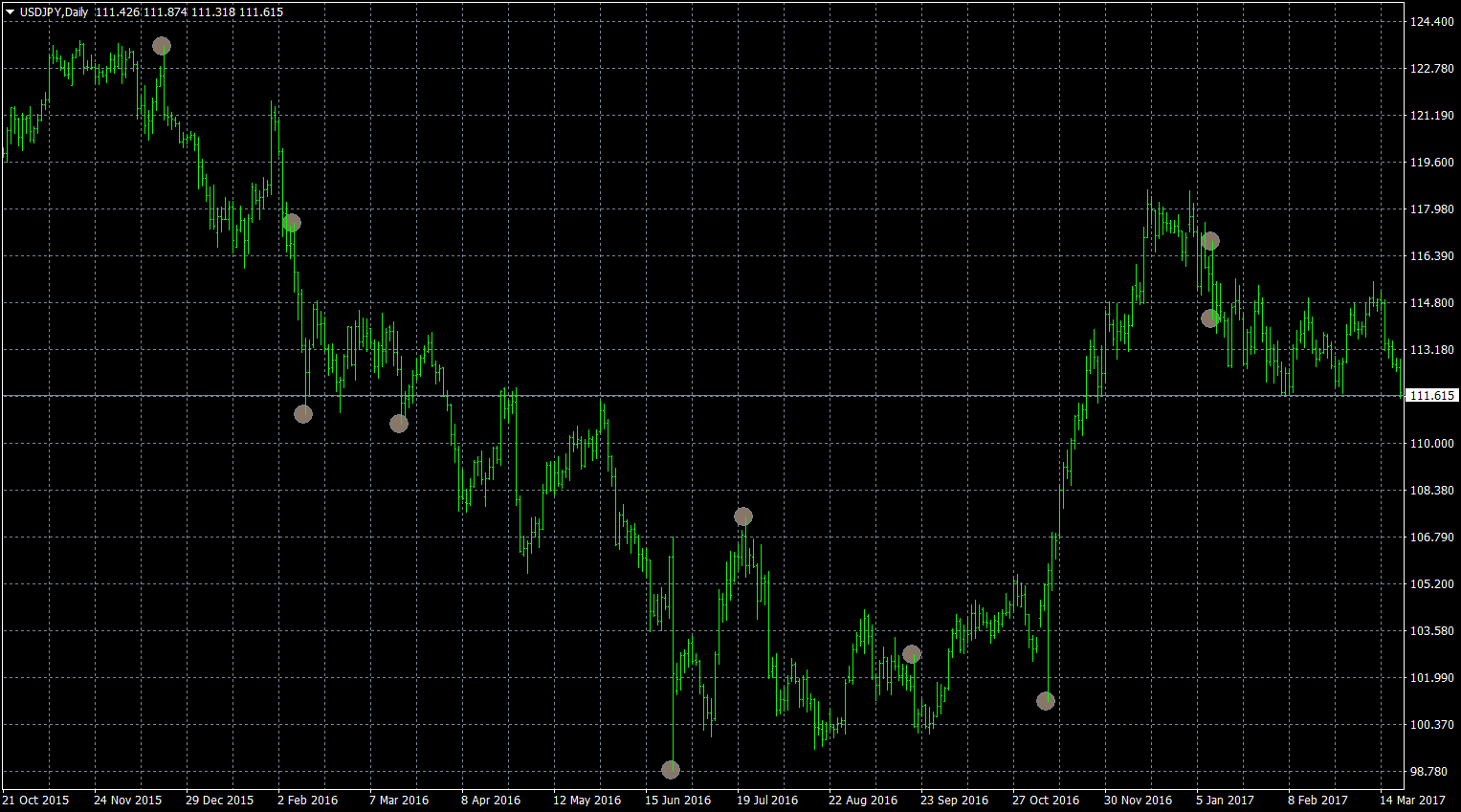
Task: Click the 15 Jun 2016 date label
Action: (678, 801)
